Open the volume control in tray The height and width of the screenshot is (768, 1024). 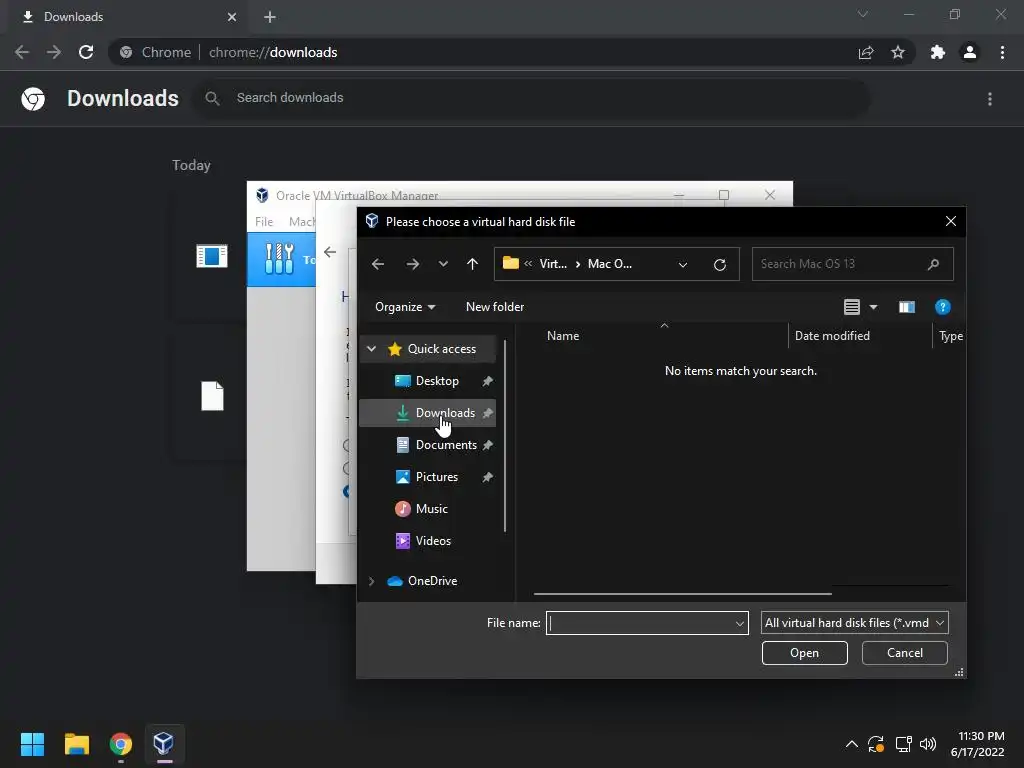pyautogui.click(x=927, y=744)
